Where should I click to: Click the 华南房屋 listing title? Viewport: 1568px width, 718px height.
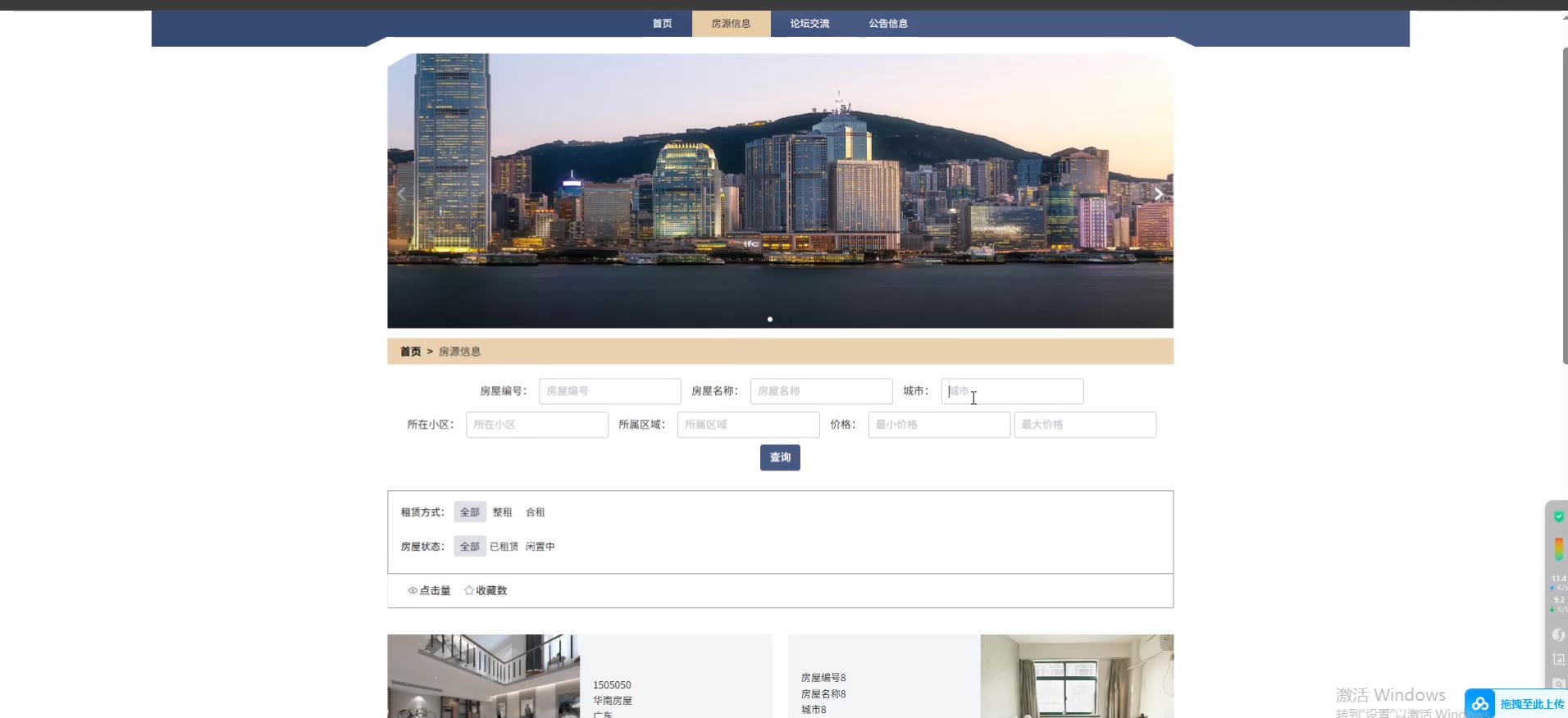pyautogui.click(x=613, y=701)
